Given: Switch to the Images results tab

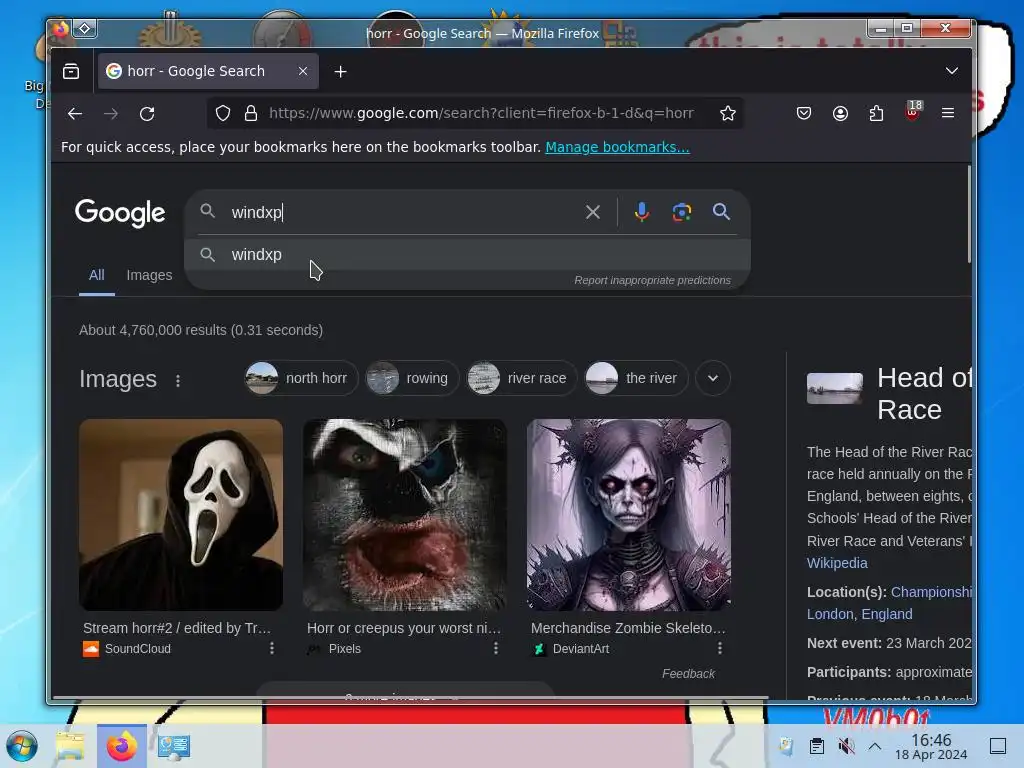Looking at the screenshot, I should click(150, 275).
